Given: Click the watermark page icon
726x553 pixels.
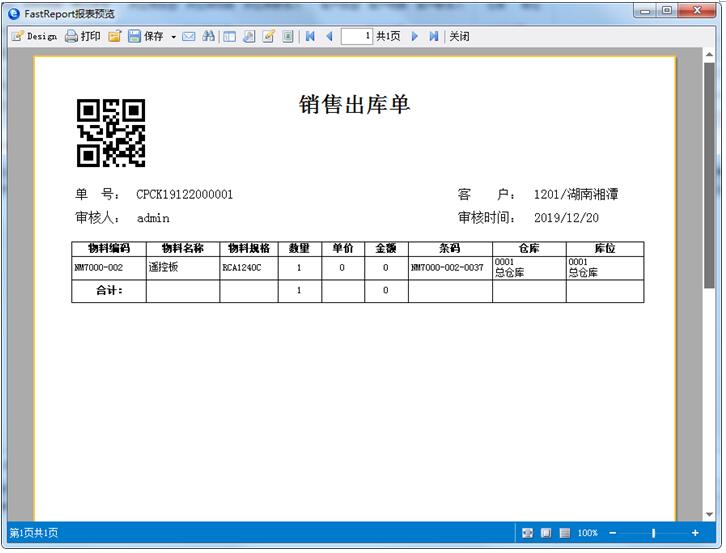Looking at the screenshot, I should 288,36.
